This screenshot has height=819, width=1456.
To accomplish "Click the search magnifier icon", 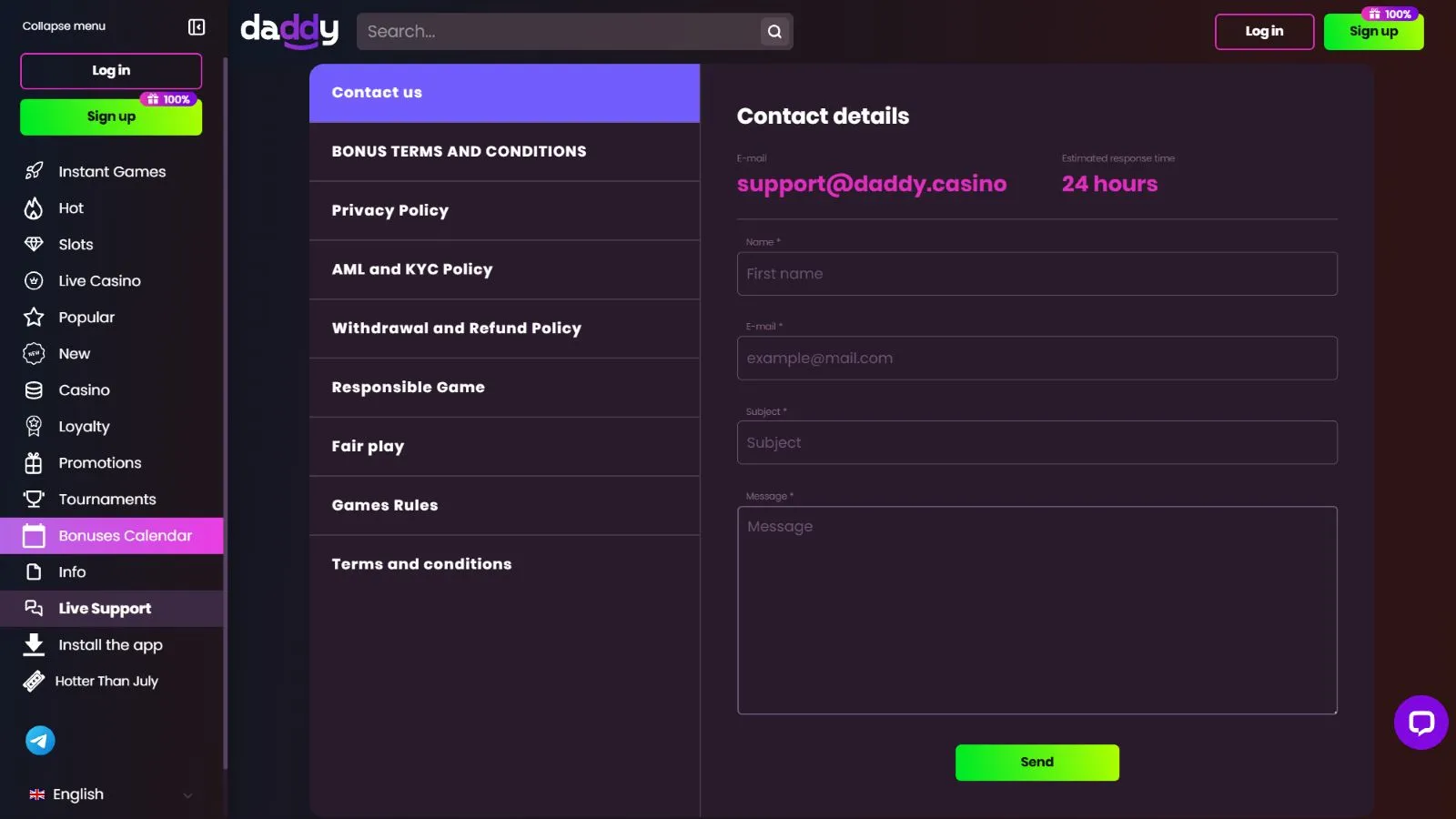I will [x=774, y=32].
